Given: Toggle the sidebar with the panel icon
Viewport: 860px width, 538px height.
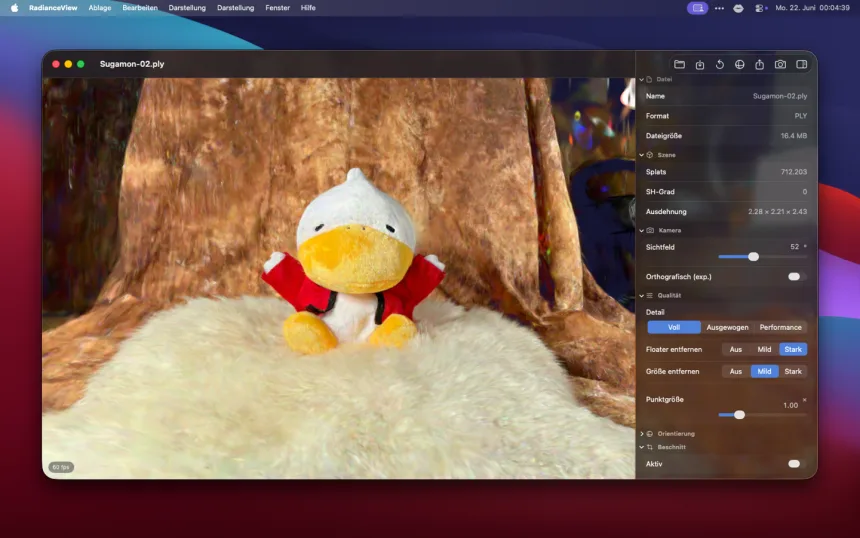Looking at the screenshot, I should pos(801,64).
